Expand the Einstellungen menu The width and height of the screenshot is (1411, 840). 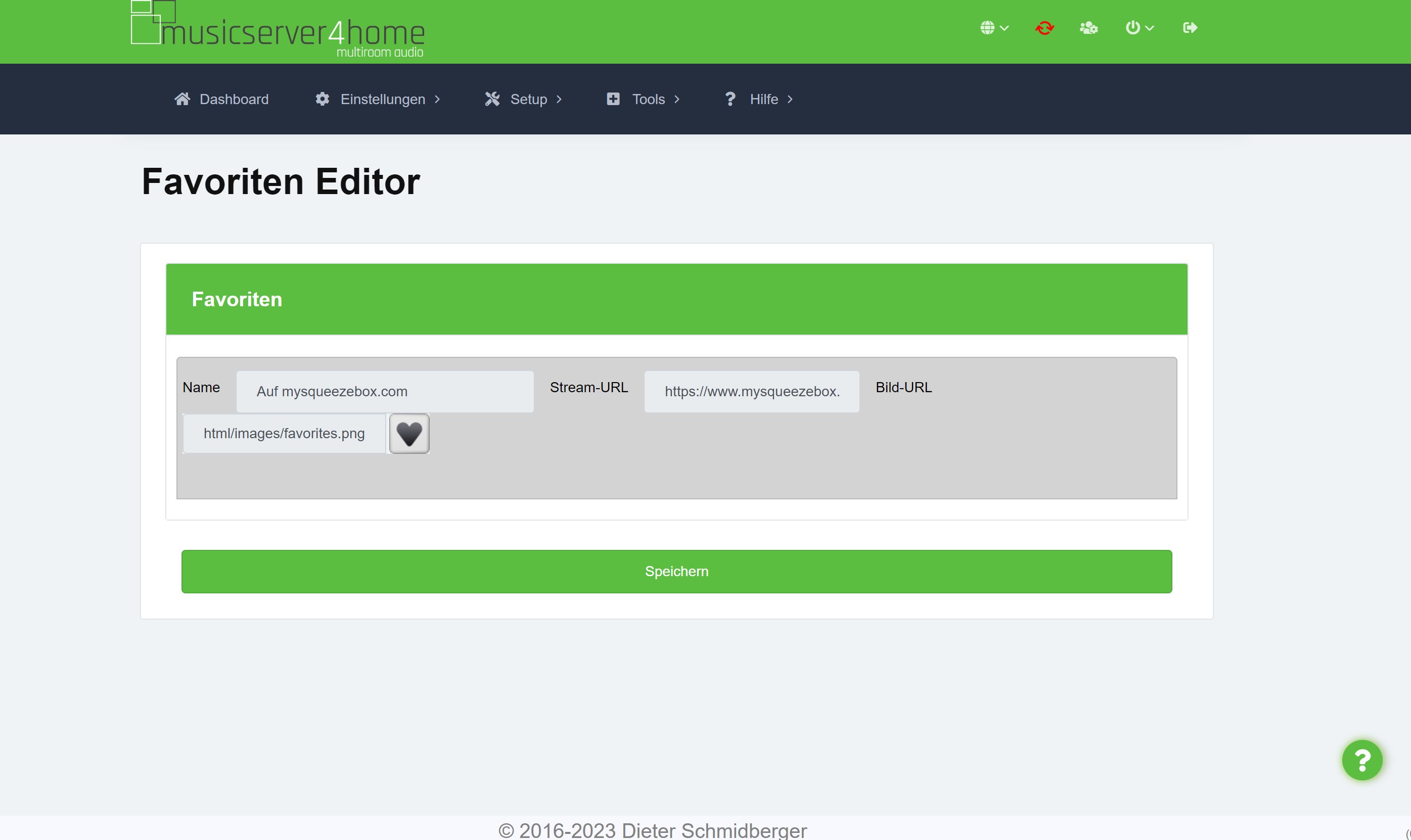click(x=382, y=99)
